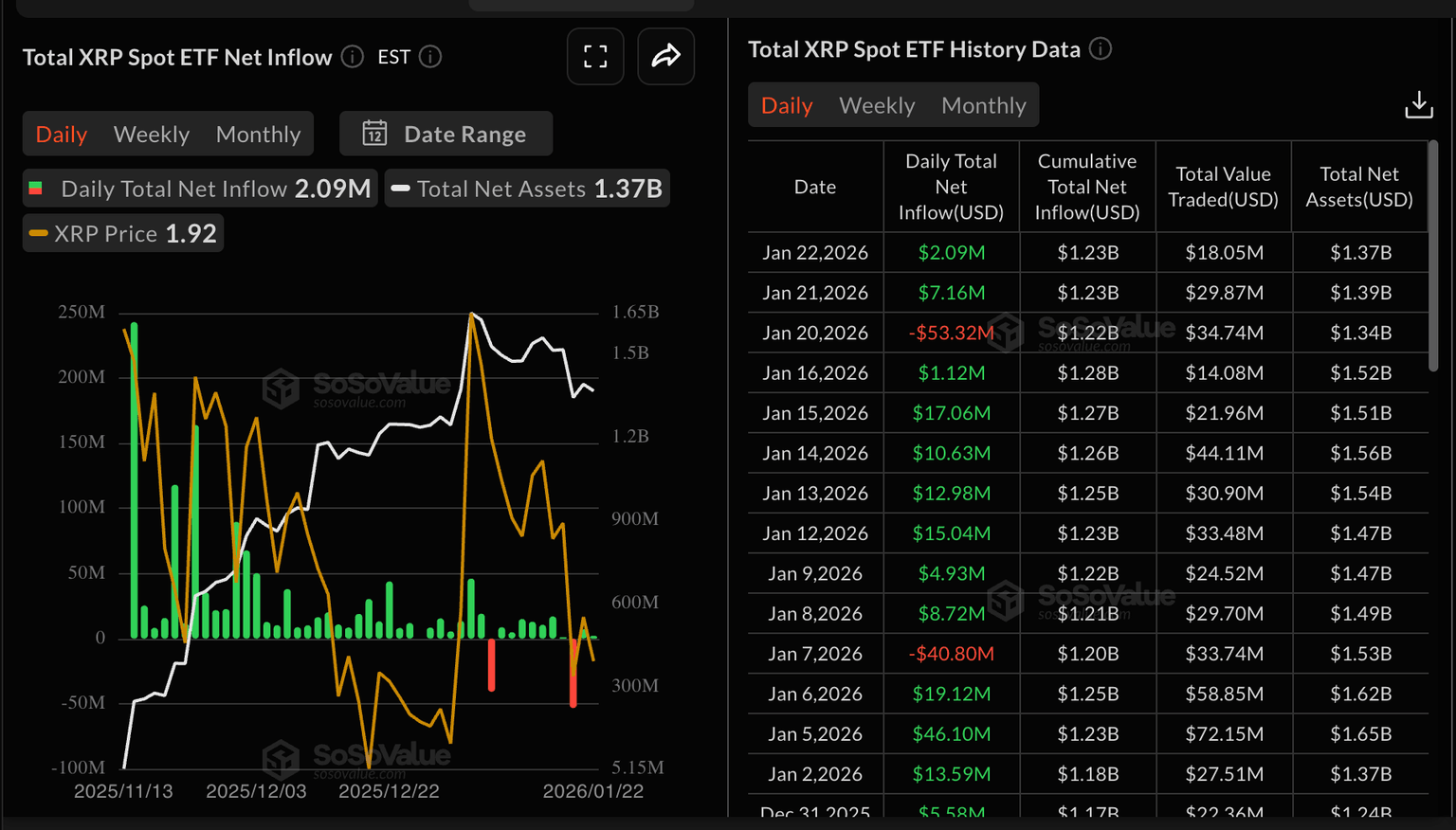1456x830 pixels.
Task: Toggle Total Net Assets line visibility
Action: click(527, 189)
